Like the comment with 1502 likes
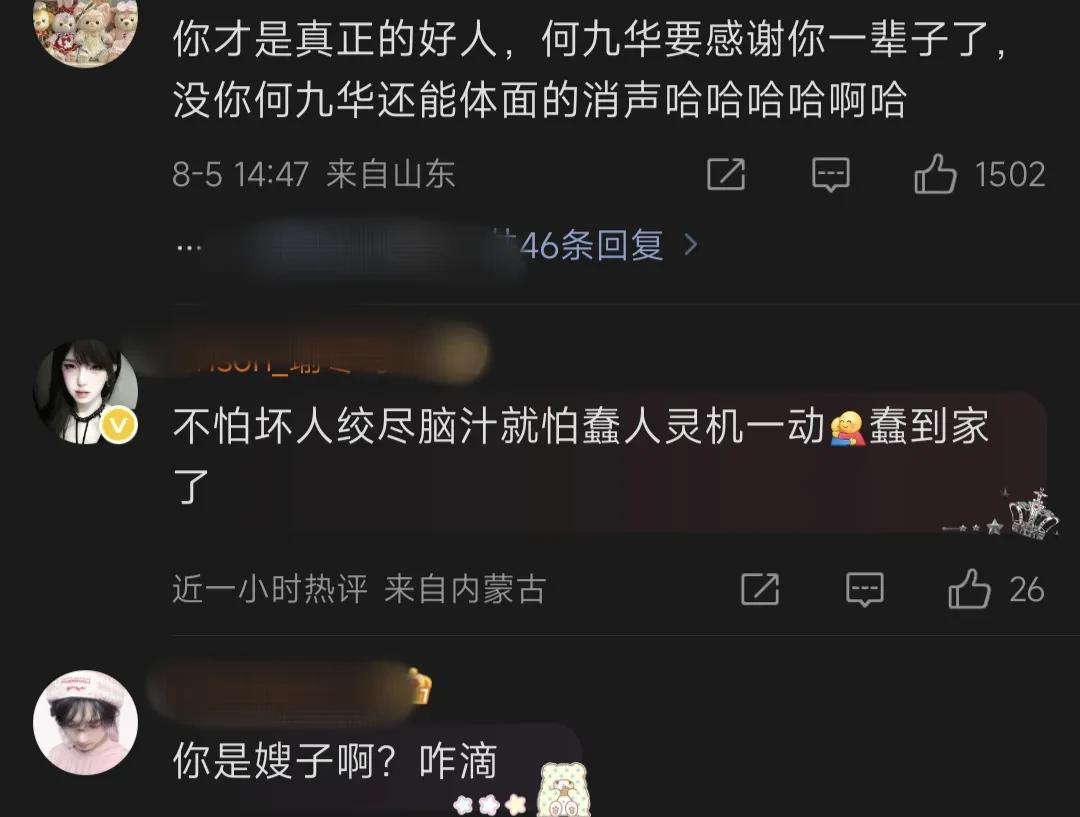 (x=935, y=174)
